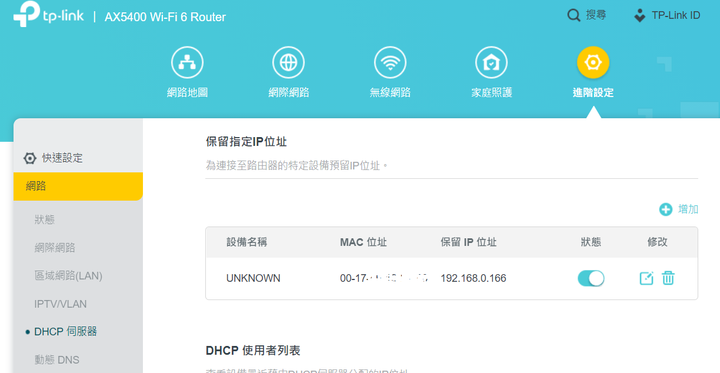Click the 網際網路 top tab label
Image resolution: width=720 pixels, height=373 pixels.
(x=288, y=92)
